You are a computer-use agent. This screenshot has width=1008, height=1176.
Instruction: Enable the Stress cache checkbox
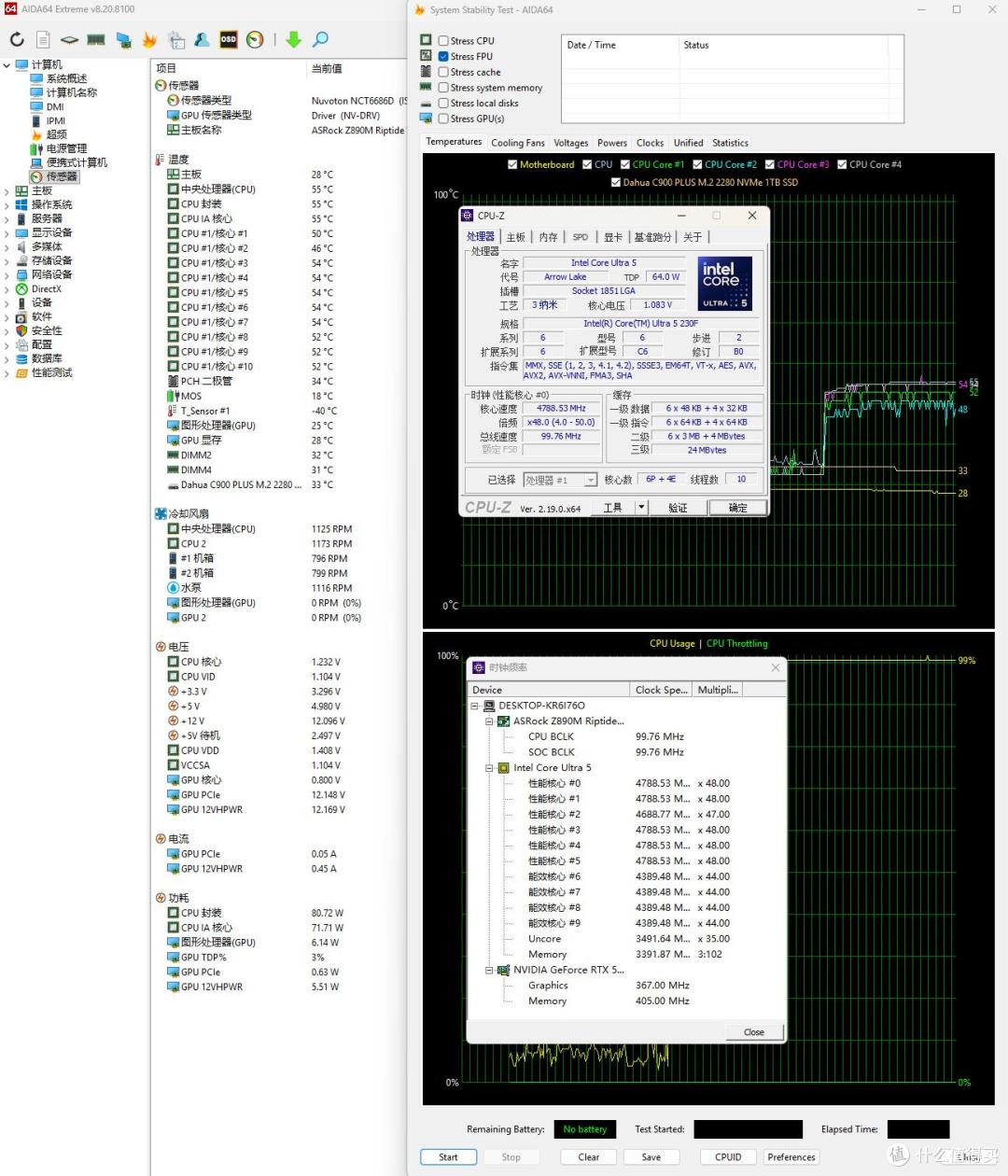[443, 72]
